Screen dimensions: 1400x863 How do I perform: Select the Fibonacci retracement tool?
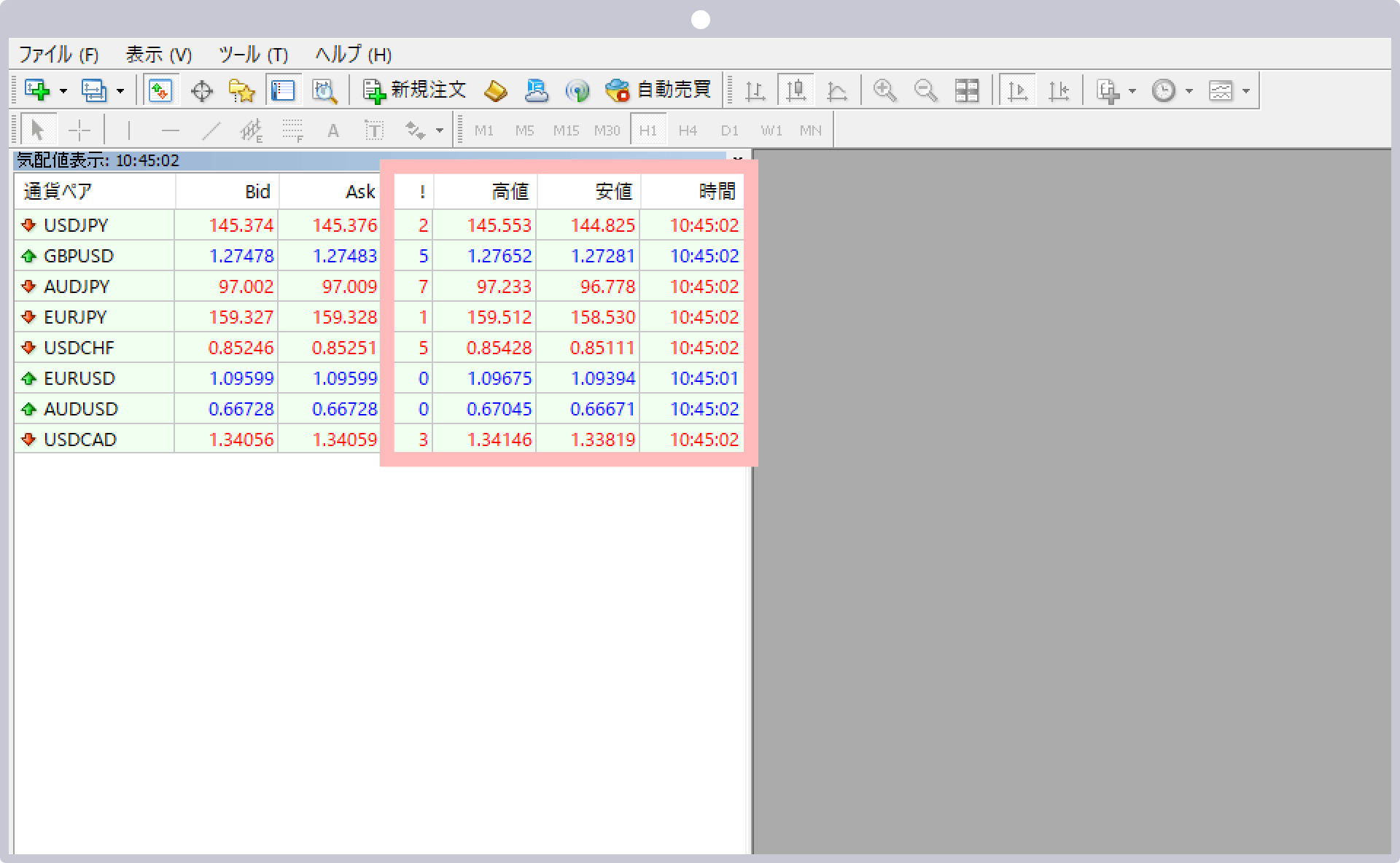coord(292,130)
